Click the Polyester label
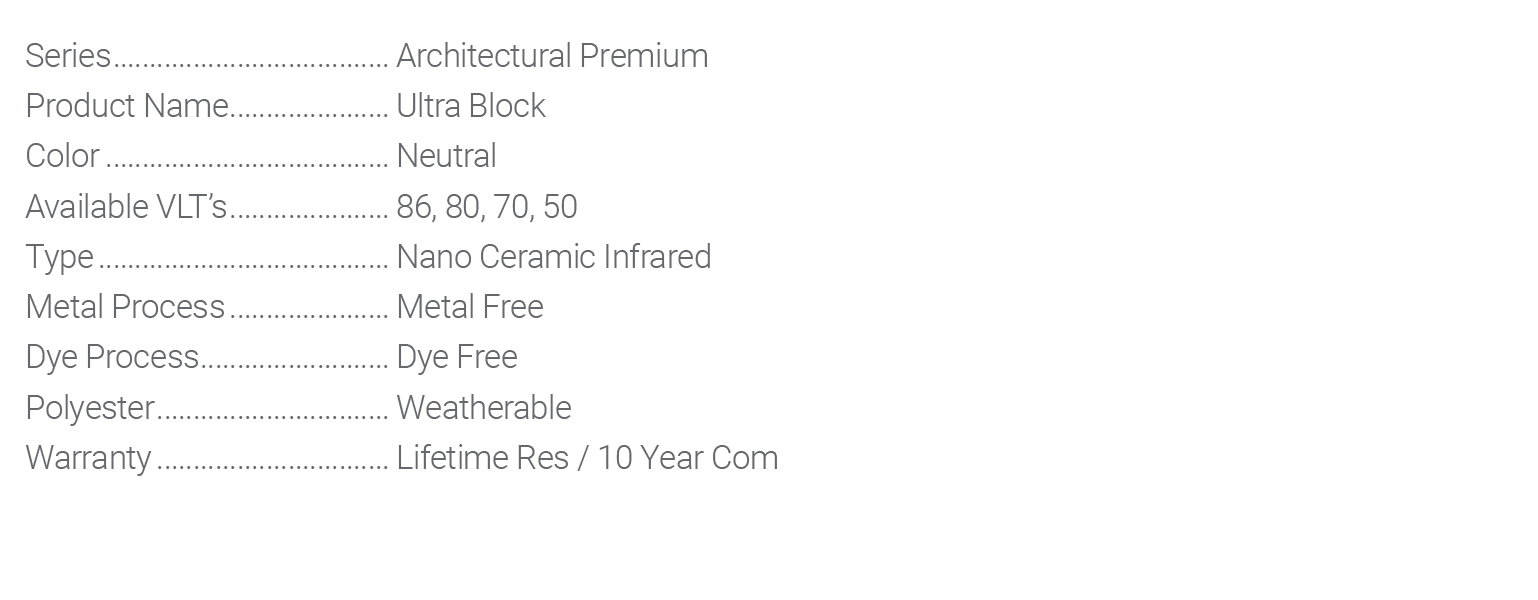 (90, 408)
